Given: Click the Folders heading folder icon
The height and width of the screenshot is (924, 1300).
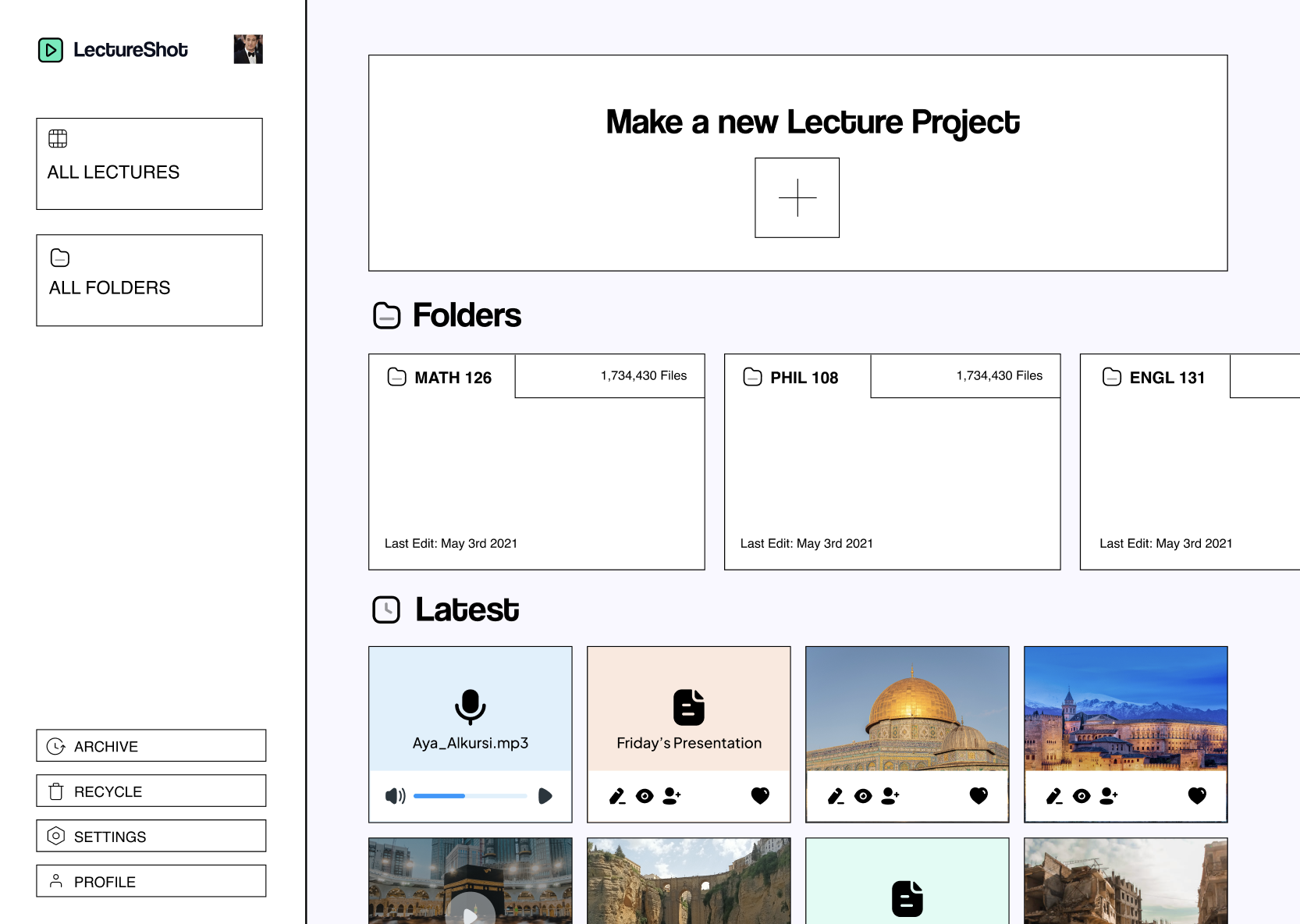Looking at the screenshot, I should coord(387,315).
